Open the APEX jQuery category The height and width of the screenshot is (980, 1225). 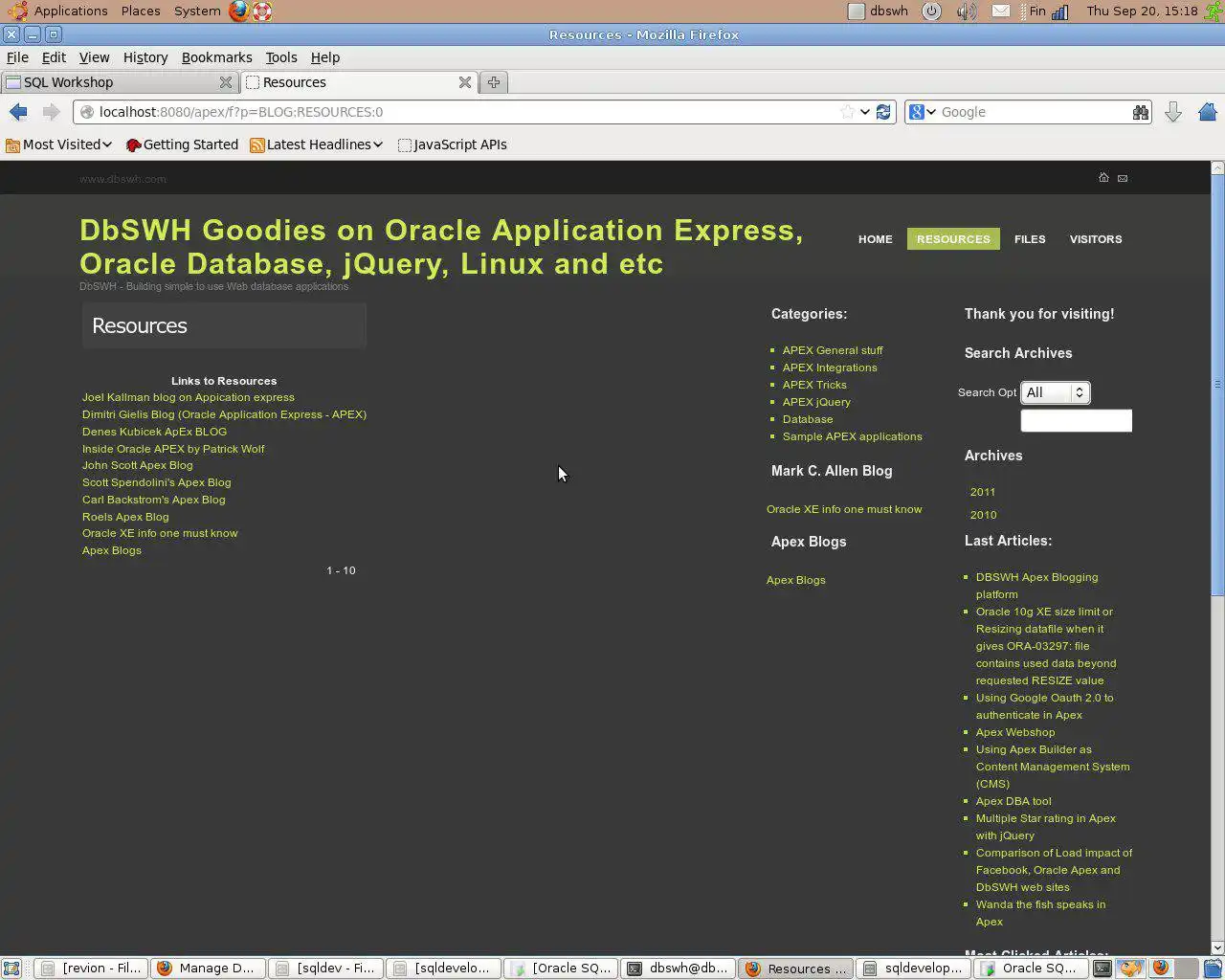816,402
